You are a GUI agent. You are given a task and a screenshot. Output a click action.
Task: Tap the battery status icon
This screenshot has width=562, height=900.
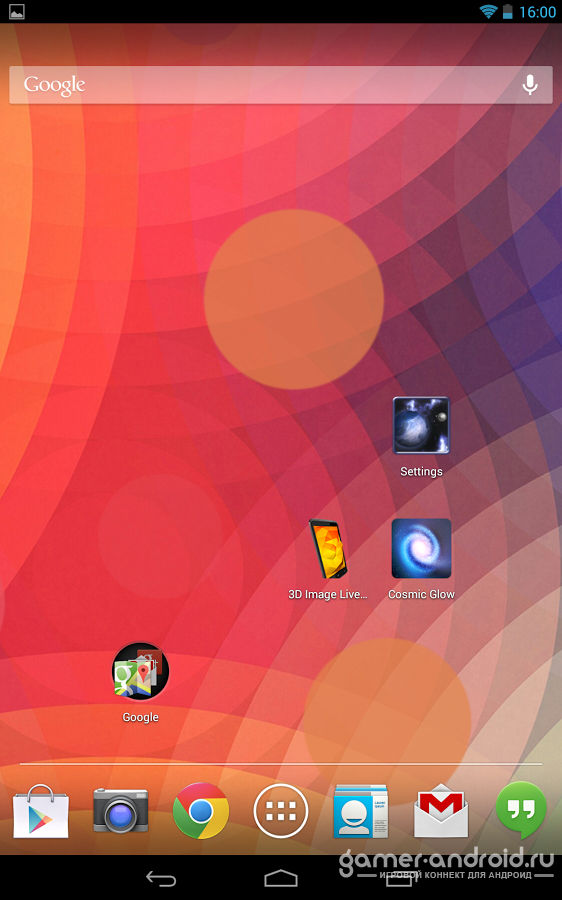507,11
